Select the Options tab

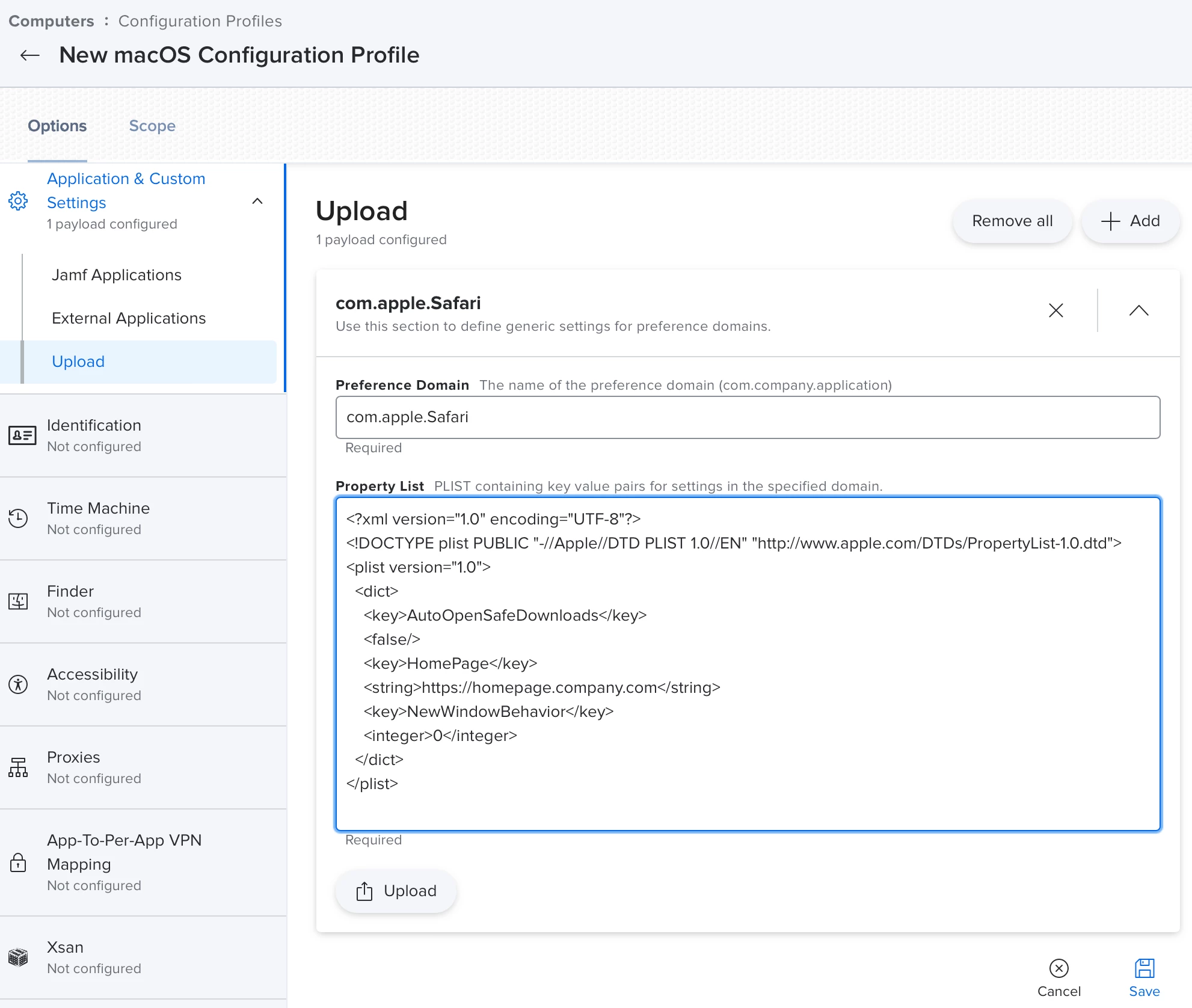[57, 126]
